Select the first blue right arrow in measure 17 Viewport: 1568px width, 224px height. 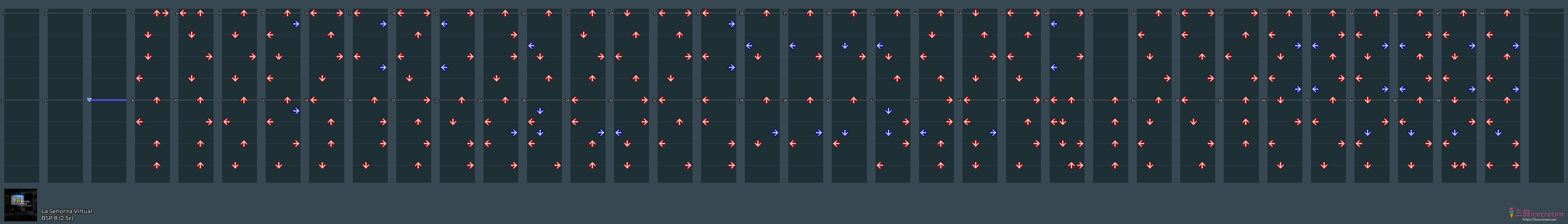click(x=384, y=24)
